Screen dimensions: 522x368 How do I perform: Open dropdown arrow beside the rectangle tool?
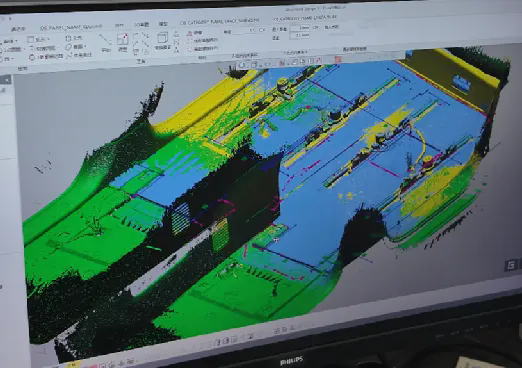pos(48,39)
